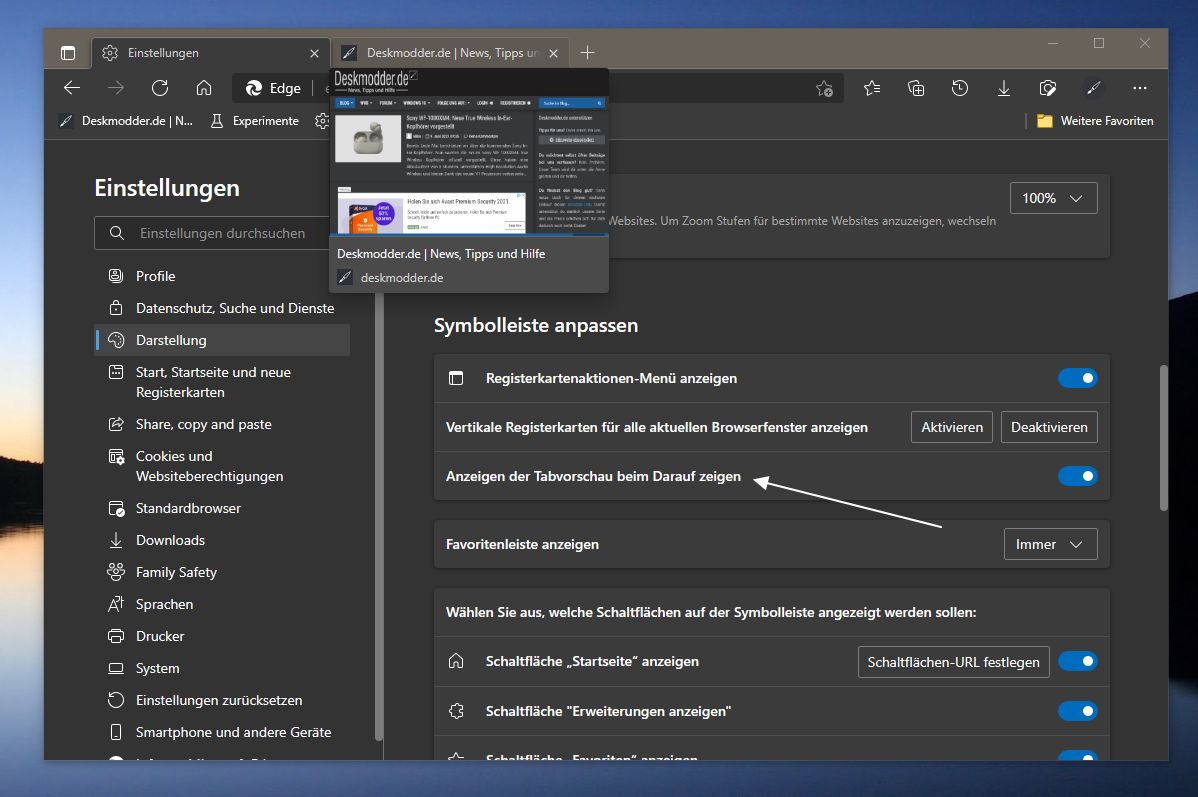This screenshot has width=1198, height=797.
Task: Open the 100% zoom dropdown
Action: 1054,198
